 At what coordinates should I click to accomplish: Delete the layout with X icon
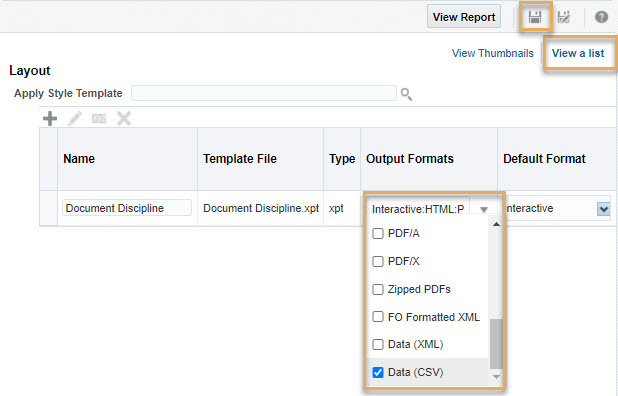(124, 118)
